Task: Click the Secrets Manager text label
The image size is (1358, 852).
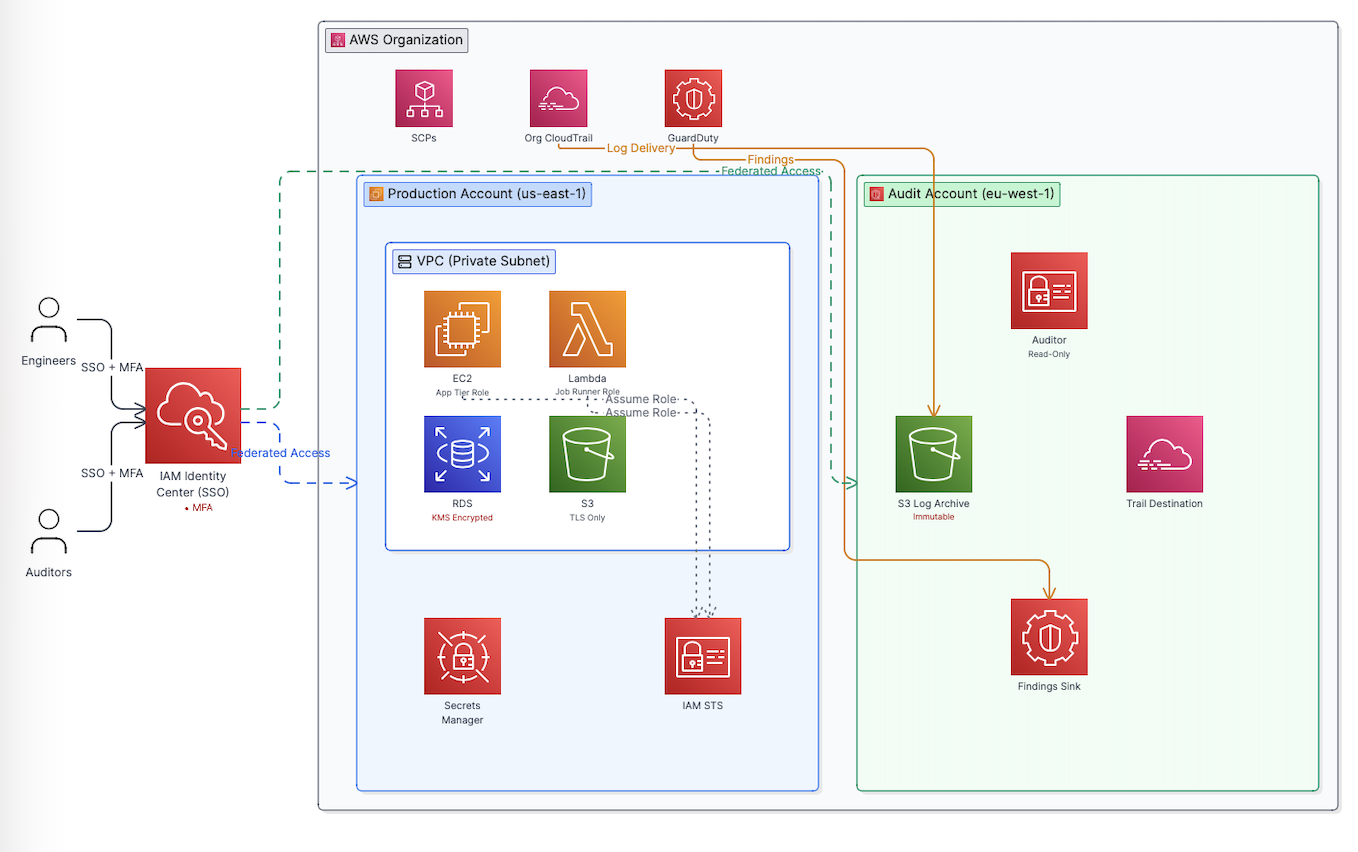Action: click(462, 713)
